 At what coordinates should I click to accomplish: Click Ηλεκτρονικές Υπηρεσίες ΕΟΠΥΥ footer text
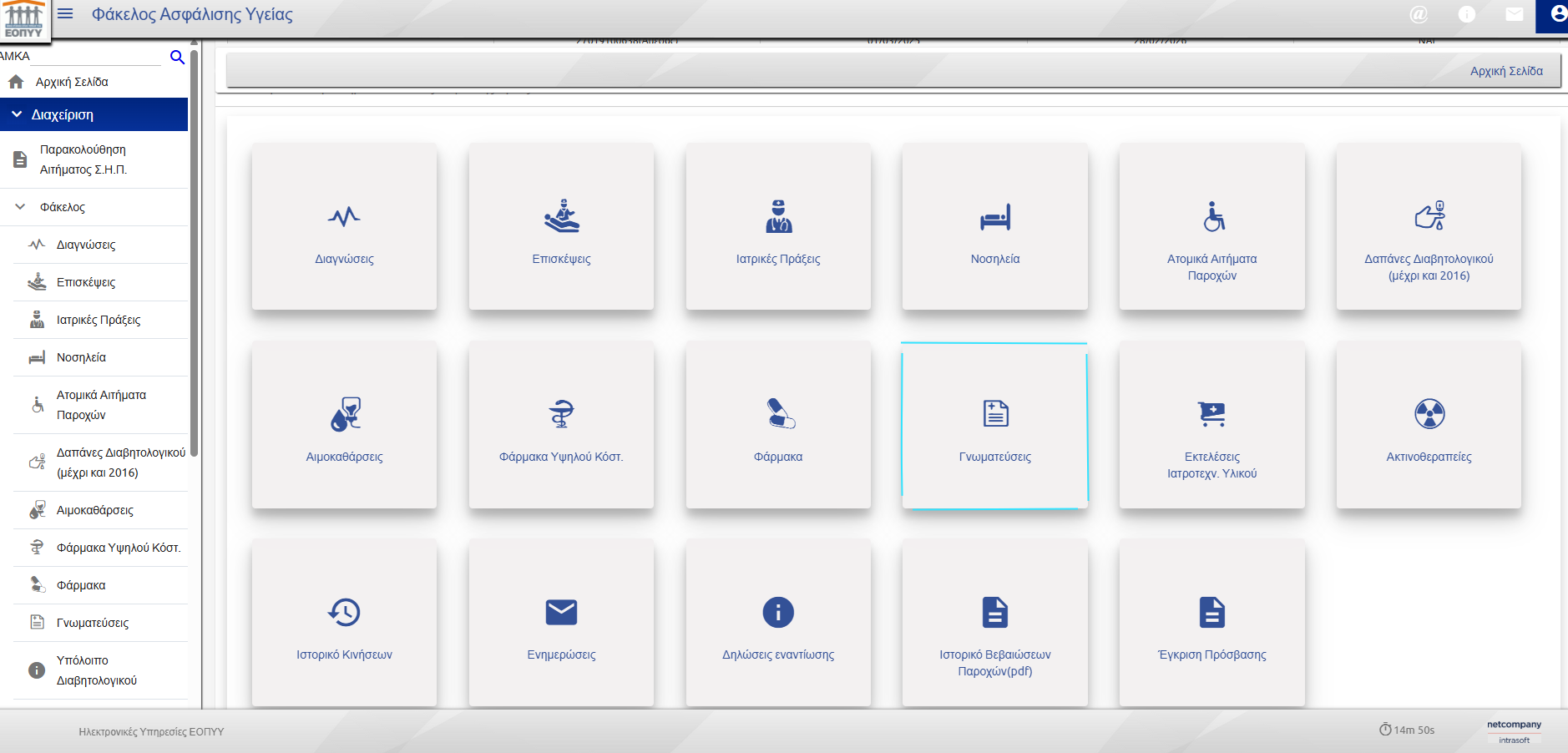151,731
